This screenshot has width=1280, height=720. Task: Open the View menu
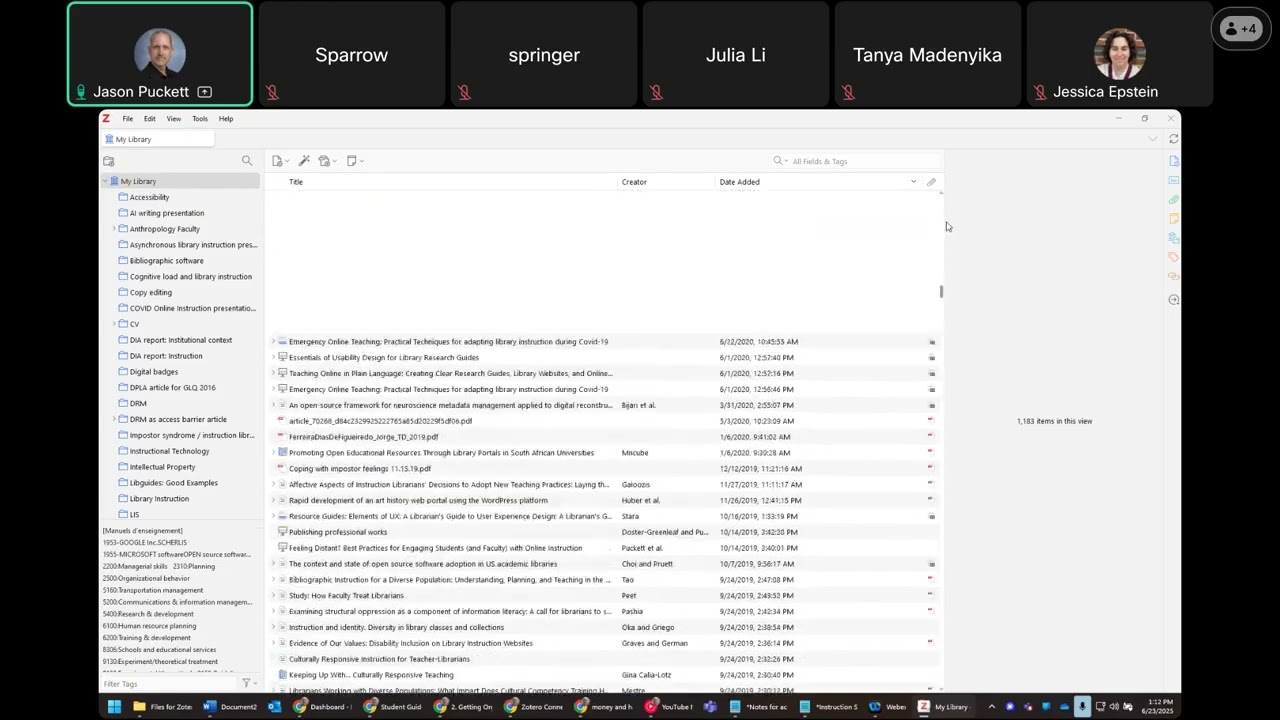pos(174,119)
